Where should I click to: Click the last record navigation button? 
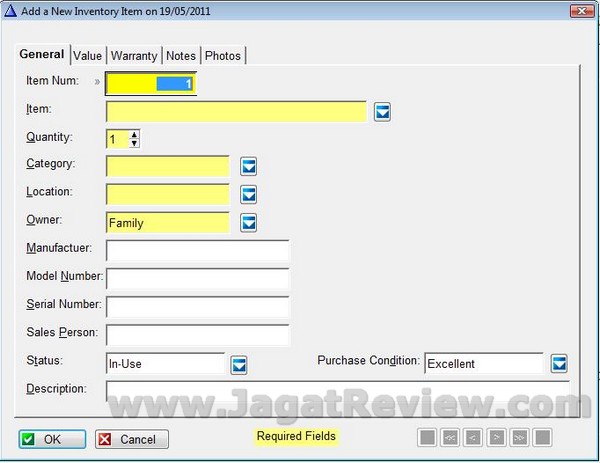tap(543, 438)
